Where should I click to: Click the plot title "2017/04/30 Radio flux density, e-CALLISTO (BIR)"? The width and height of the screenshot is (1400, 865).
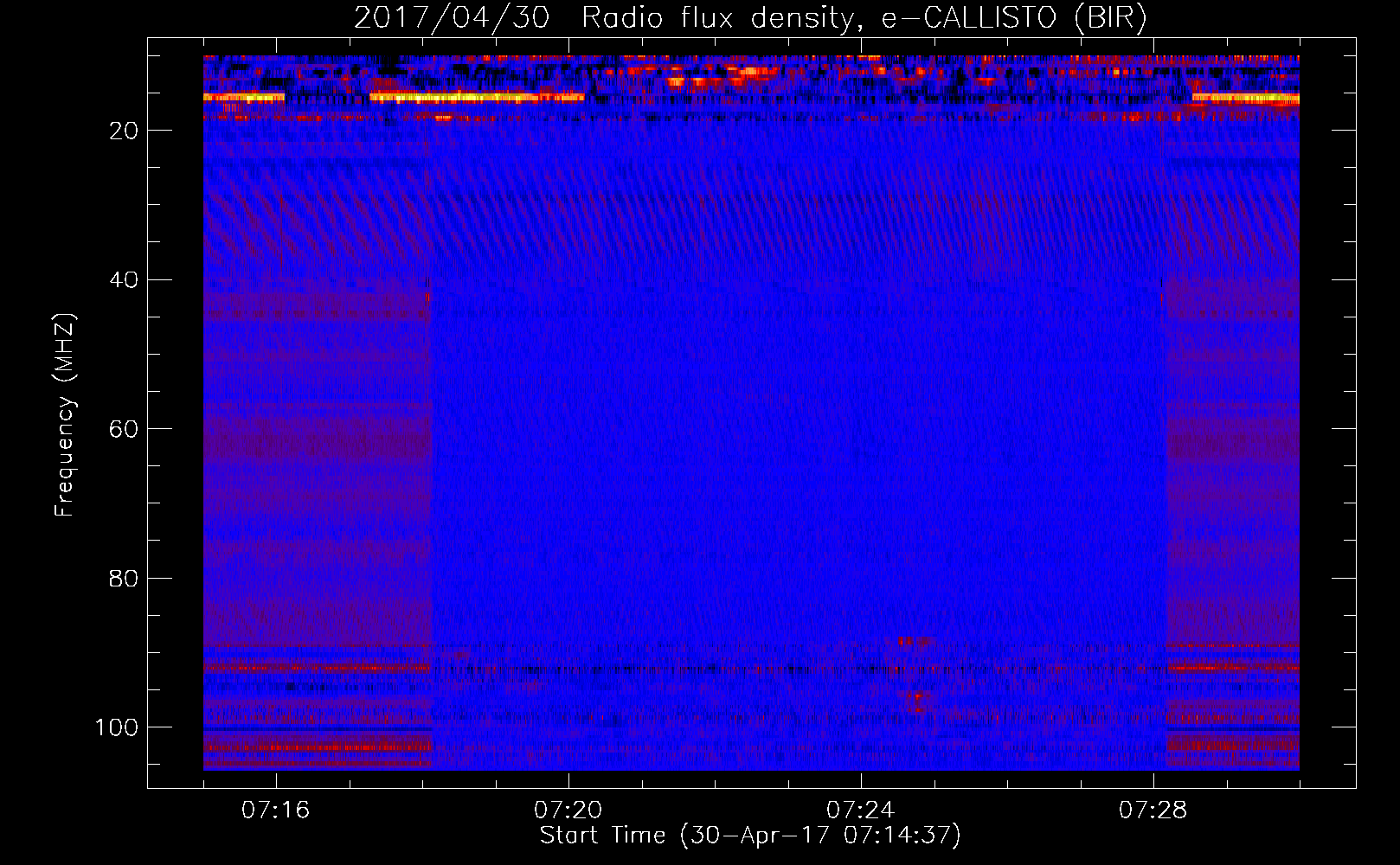(x=750, y=18)
